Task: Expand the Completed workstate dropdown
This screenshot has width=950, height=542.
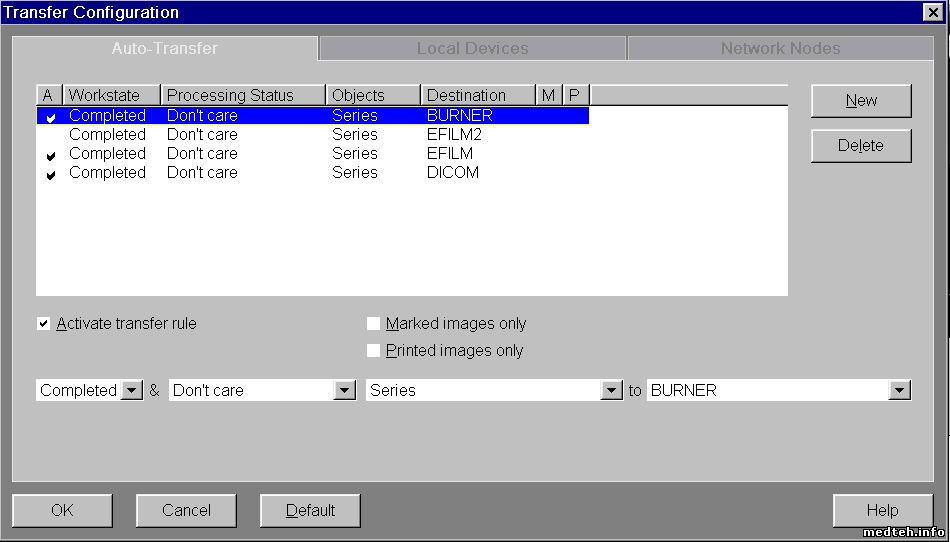Action: coord(132,391)
